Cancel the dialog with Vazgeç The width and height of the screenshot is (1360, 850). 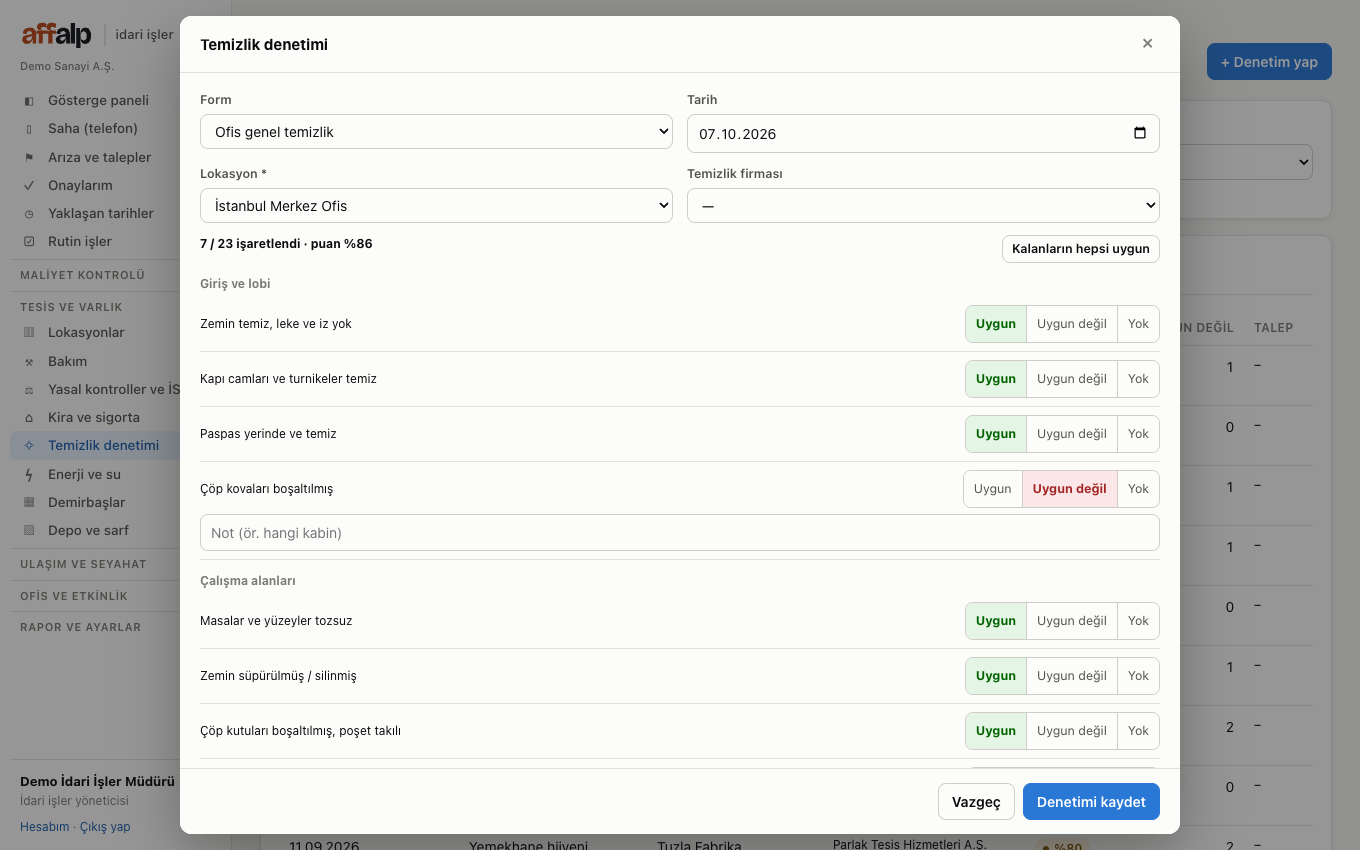976,802
